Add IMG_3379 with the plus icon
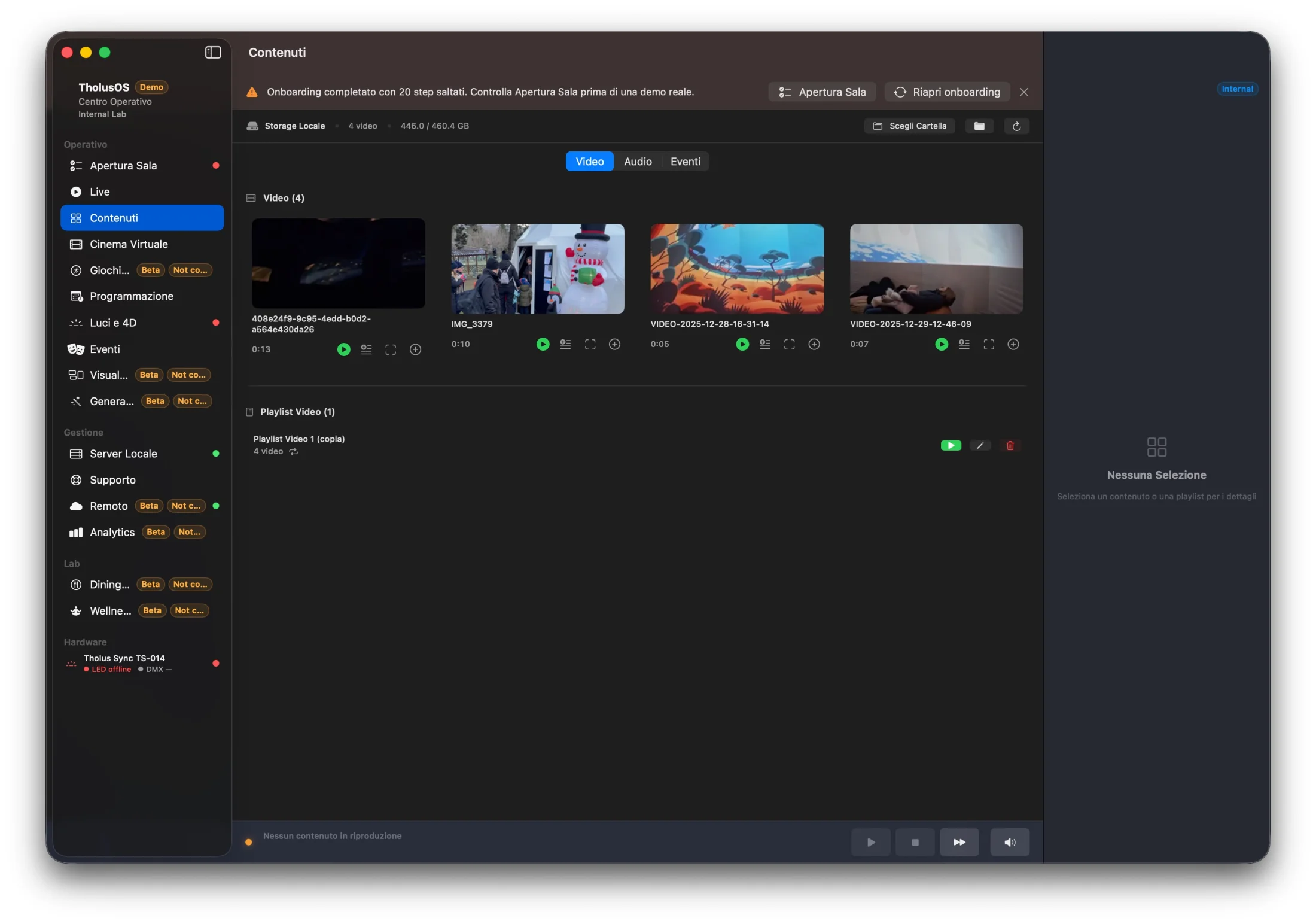The width and height of the screenshot is (1316, 924). [614, 344]
